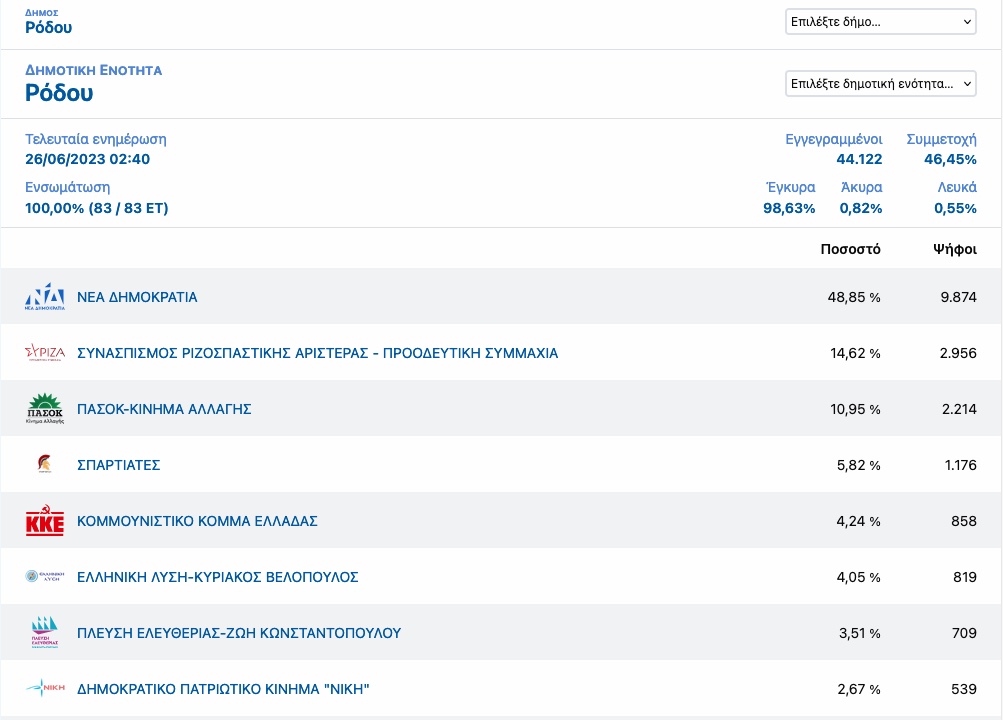Image resolution: width=1003 pixels, height=720 pixels.
Task: Click the PASOK green sun logo
Action: [45, 409]
